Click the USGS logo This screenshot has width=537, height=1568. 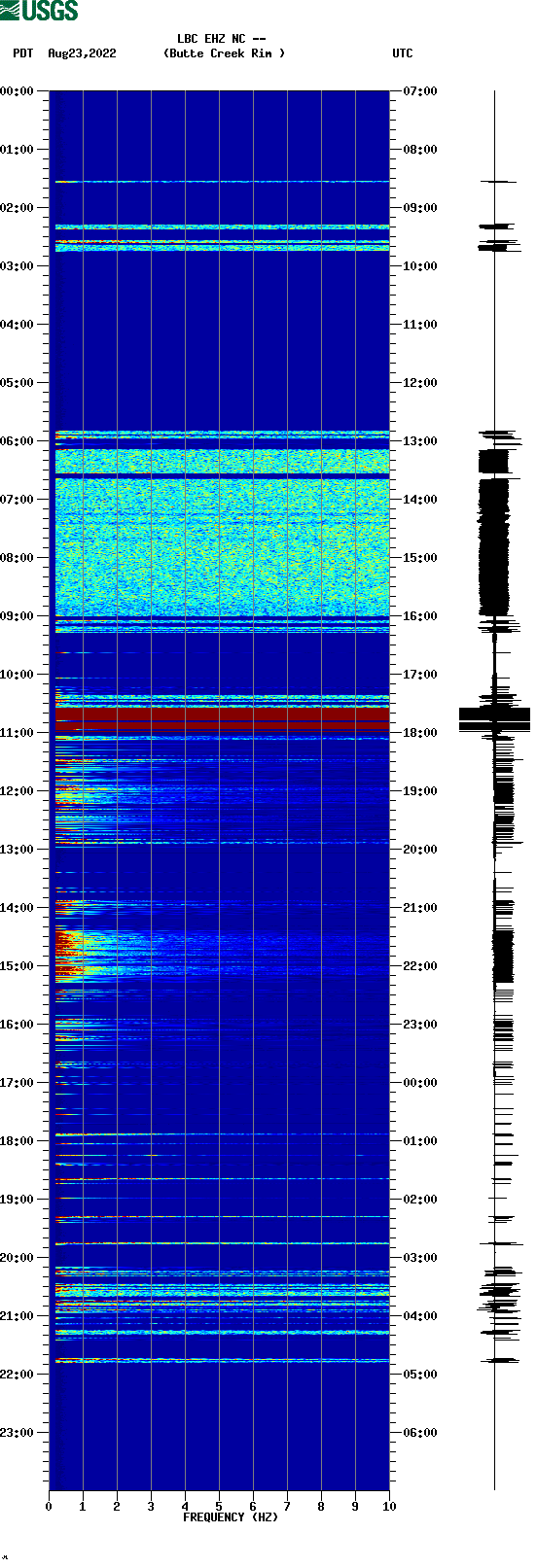point(39,11)
